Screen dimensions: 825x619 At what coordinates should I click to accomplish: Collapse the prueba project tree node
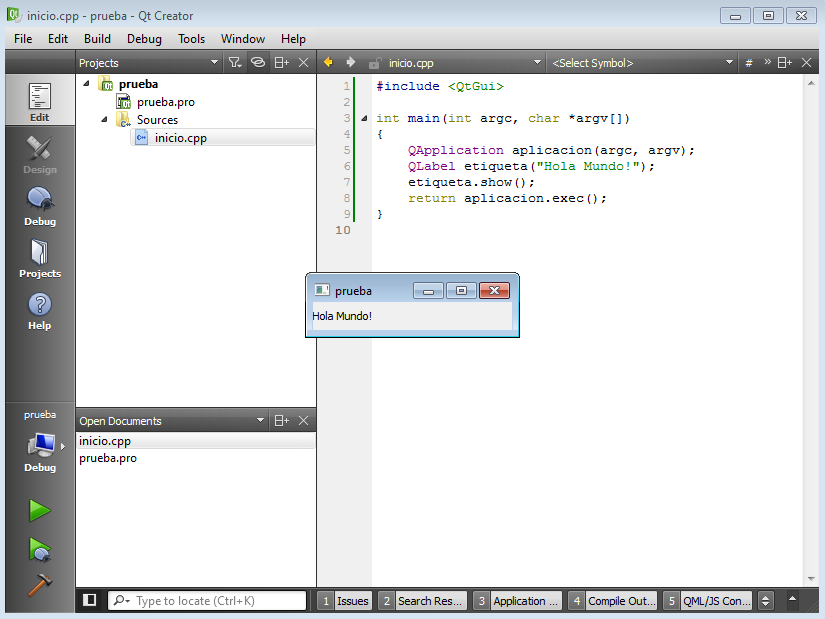point(86,84)
